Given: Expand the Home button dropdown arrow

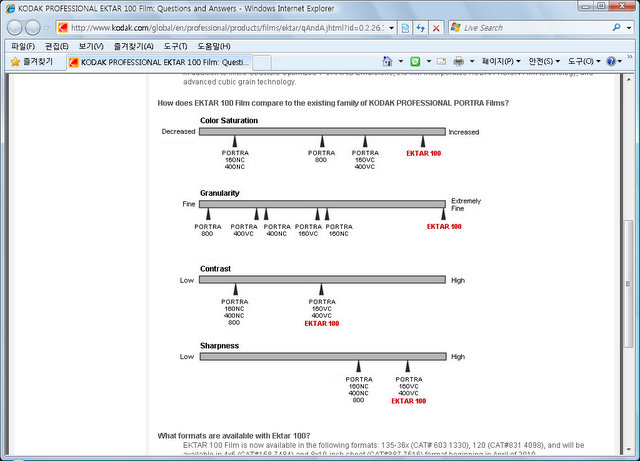Looking at the screenshot, I should pos(401,61).
